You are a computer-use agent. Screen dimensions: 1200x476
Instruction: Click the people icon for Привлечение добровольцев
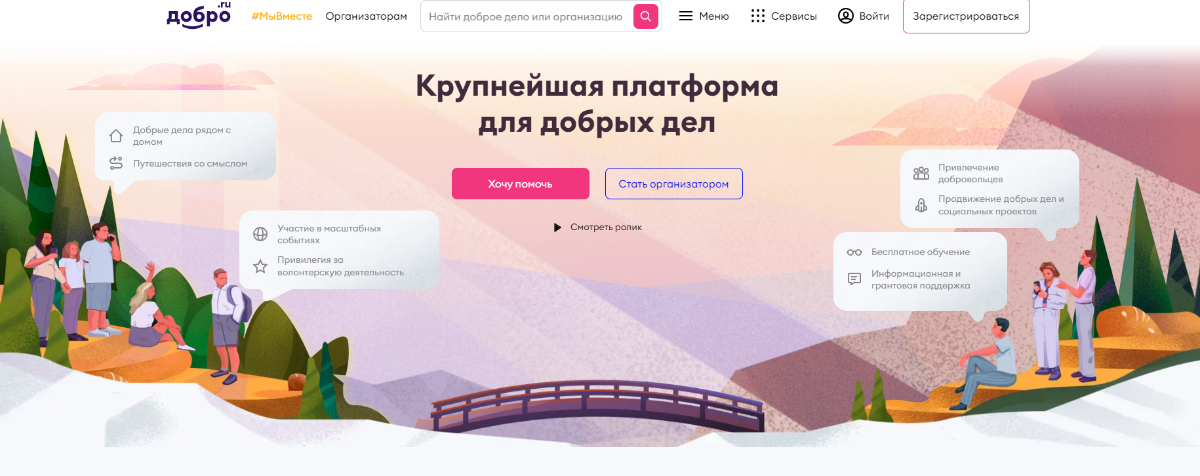(921, 173)
